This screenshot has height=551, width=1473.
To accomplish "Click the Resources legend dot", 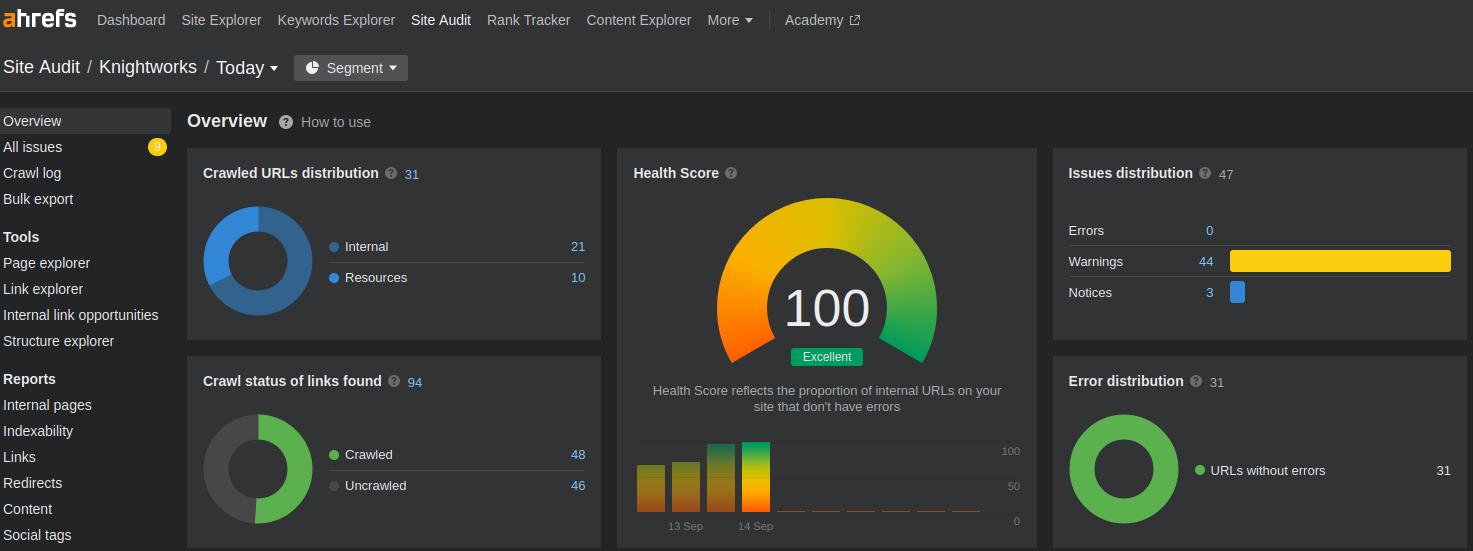I will [334, 278].
